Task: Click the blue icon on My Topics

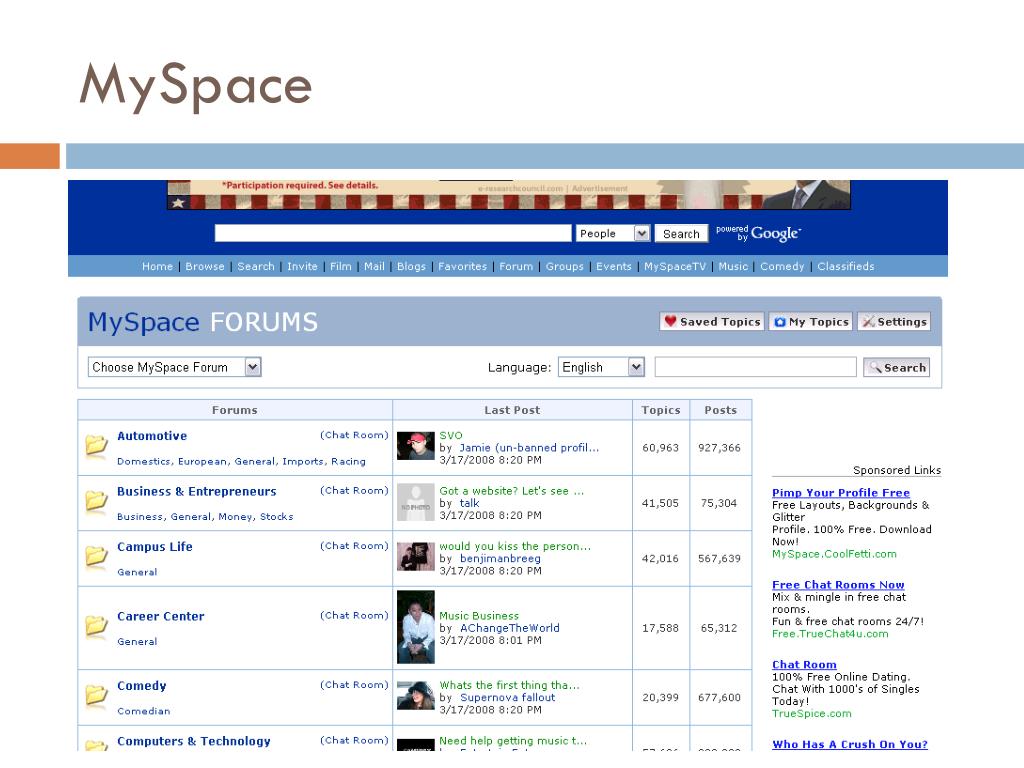Action: click(780, 321)
